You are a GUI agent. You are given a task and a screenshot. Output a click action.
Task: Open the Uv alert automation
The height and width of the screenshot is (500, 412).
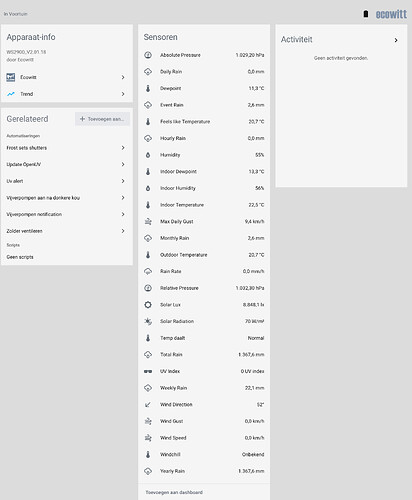(x=67, y=181)
